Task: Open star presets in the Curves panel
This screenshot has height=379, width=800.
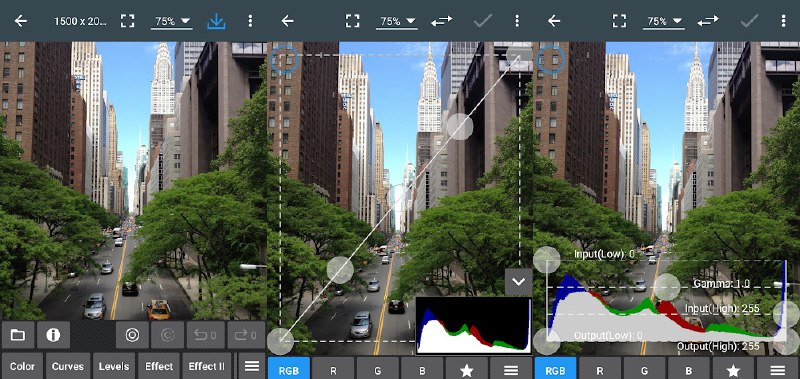Action: (x=467, y=371)
